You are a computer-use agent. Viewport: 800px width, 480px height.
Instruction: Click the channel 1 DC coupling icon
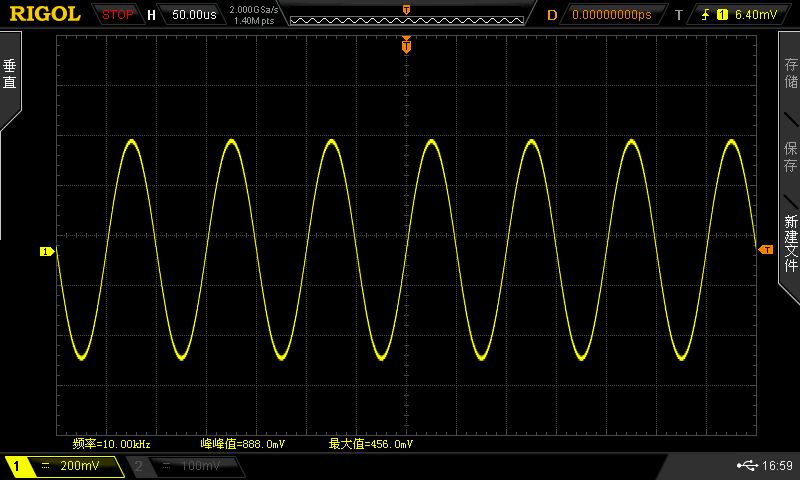pos(46,465)
